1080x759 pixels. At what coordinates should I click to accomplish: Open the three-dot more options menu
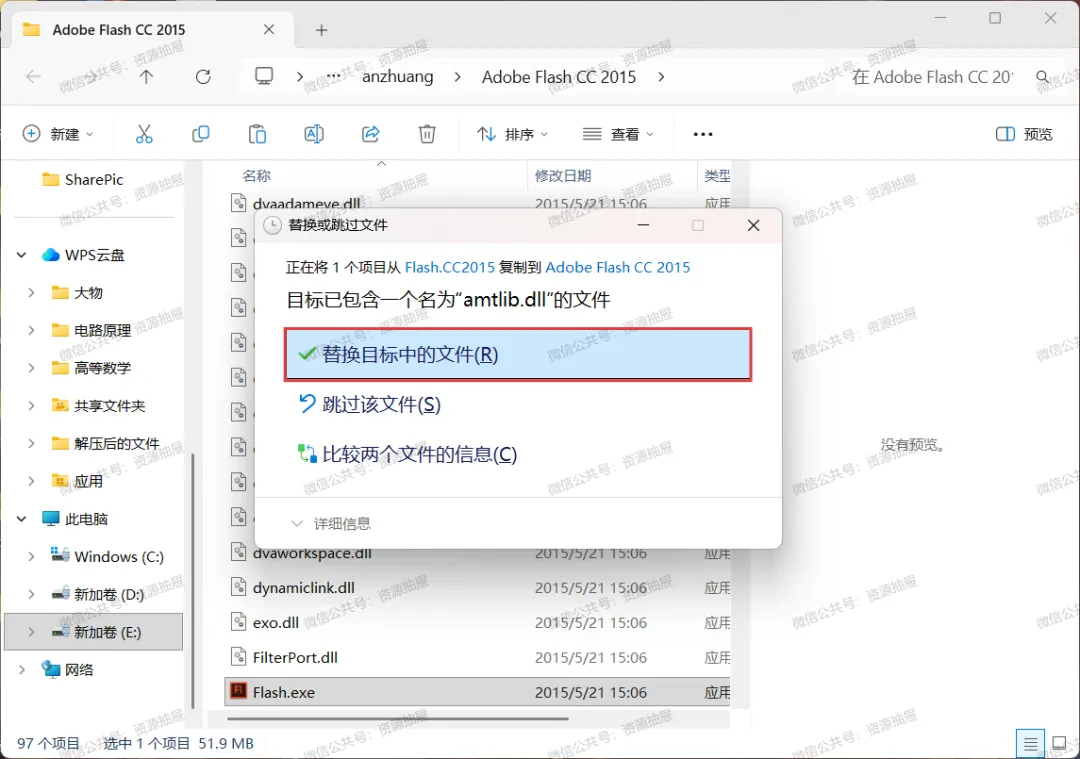(x=703, y=134)
